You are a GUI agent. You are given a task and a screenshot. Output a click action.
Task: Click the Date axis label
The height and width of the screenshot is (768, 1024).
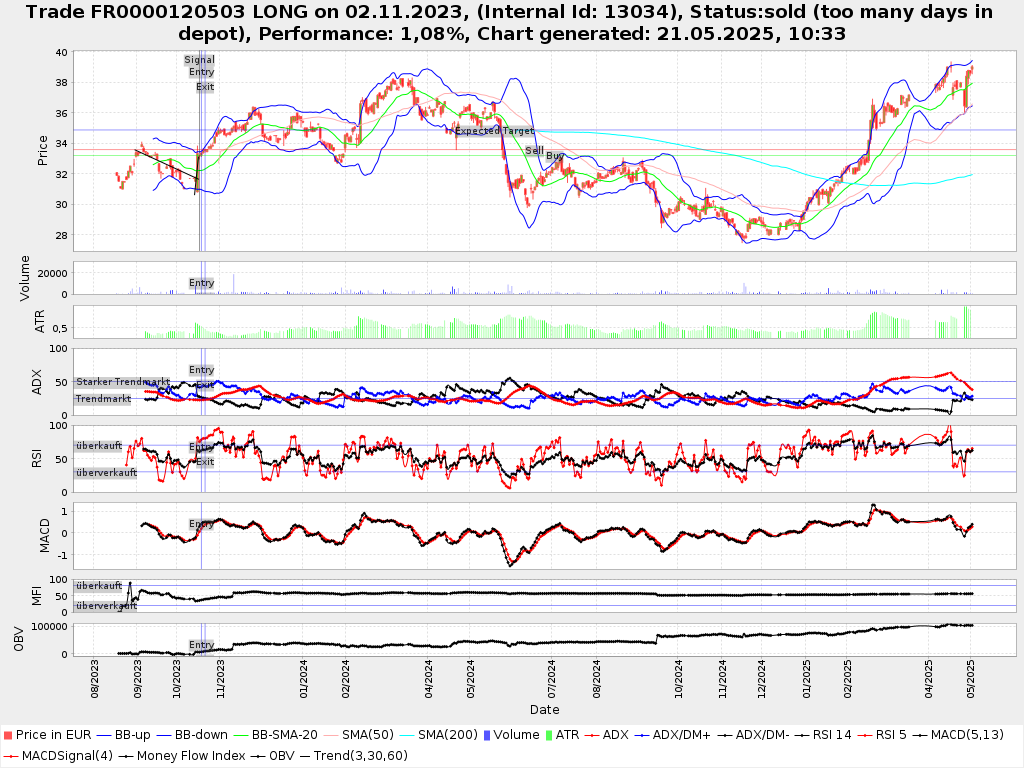544,710
